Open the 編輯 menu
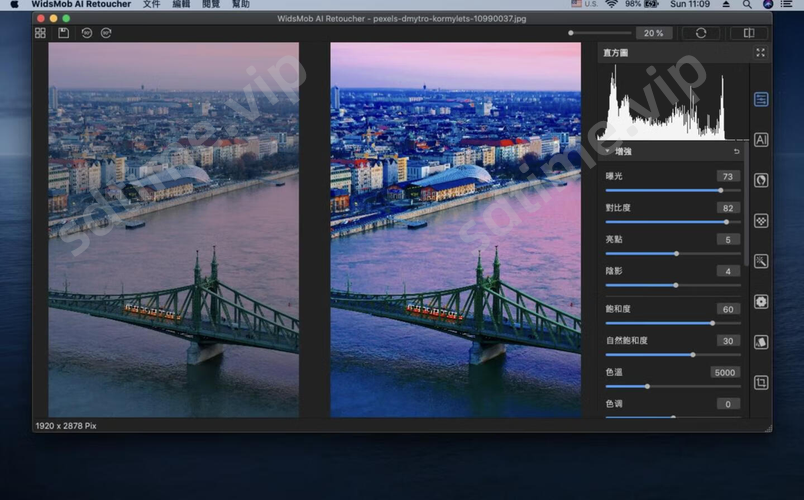 point(181,5)
